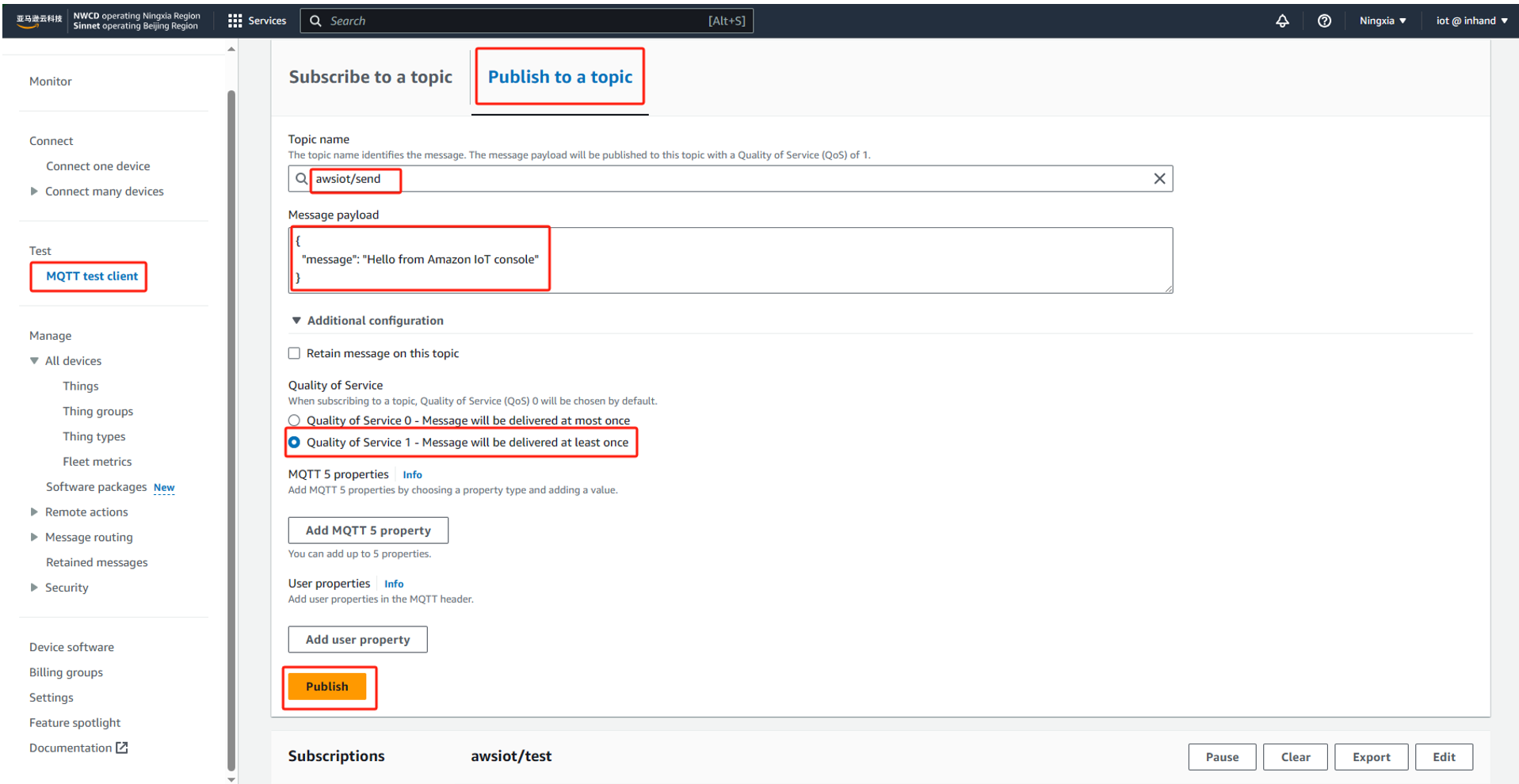The width and height of the screenshot is (1519, 784).
Task: Enable Retain message on this topic checkbox
Action: click(294, 353)
